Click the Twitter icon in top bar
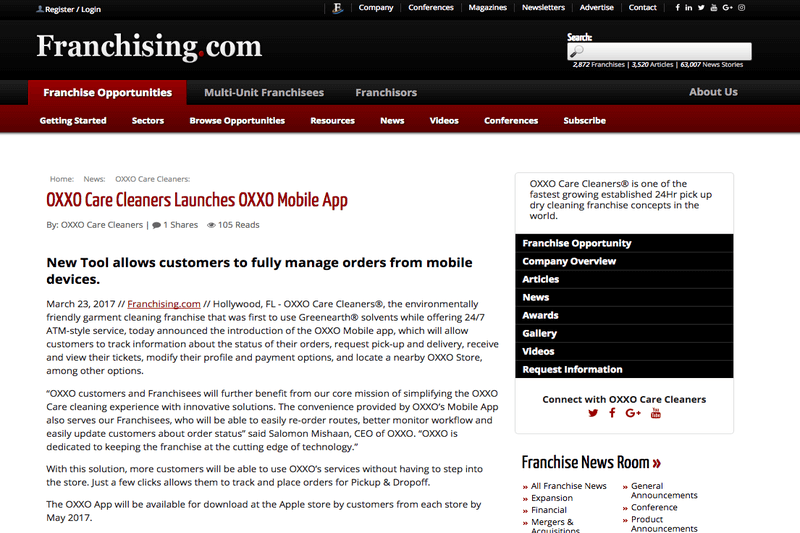The height and width of the screenshot is (533, 800). [x=702, y=8]
